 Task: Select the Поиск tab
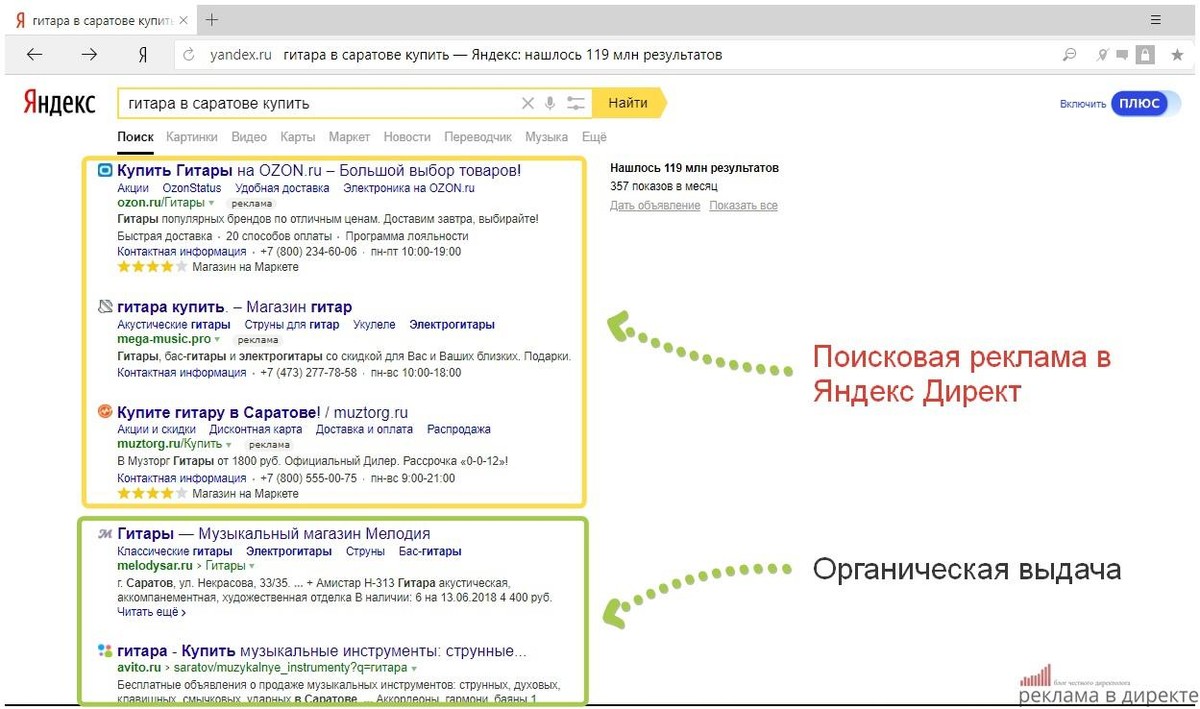135,137
